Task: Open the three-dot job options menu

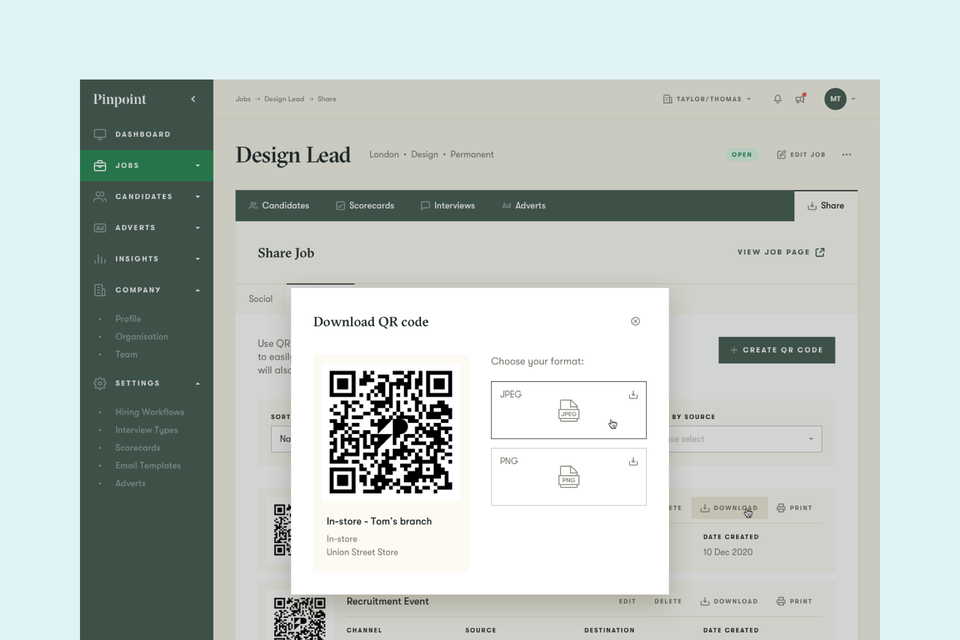Action: click(846, 155)
